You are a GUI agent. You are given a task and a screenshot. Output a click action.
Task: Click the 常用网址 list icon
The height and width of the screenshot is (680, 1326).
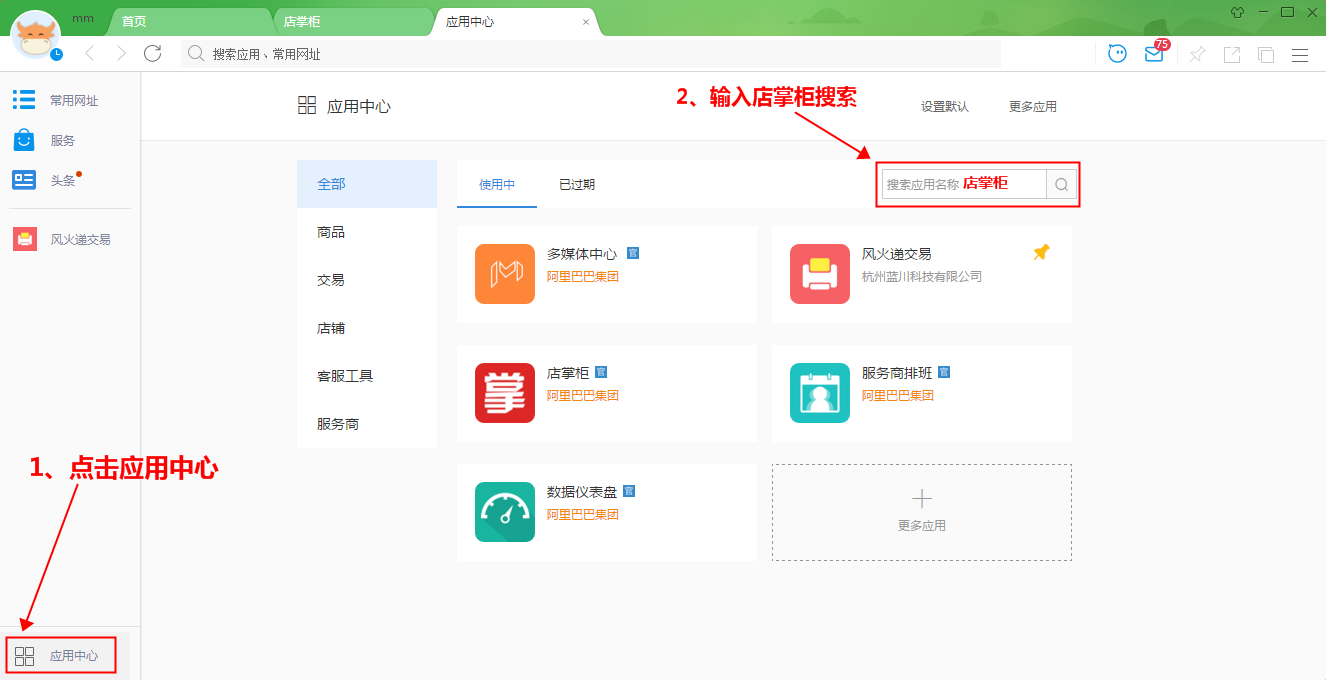coord(24,99)
